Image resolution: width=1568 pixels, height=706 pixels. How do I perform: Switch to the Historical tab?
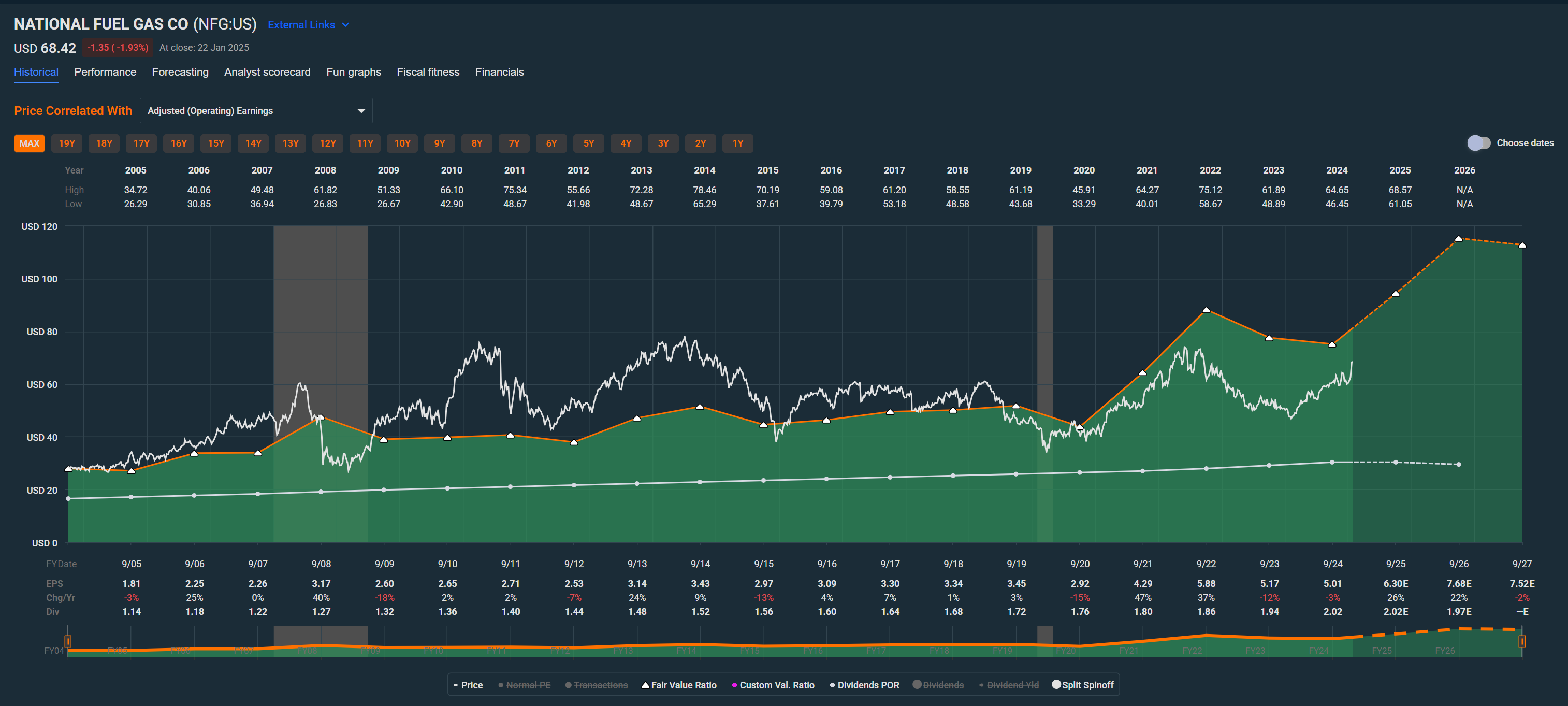[36, 72]
